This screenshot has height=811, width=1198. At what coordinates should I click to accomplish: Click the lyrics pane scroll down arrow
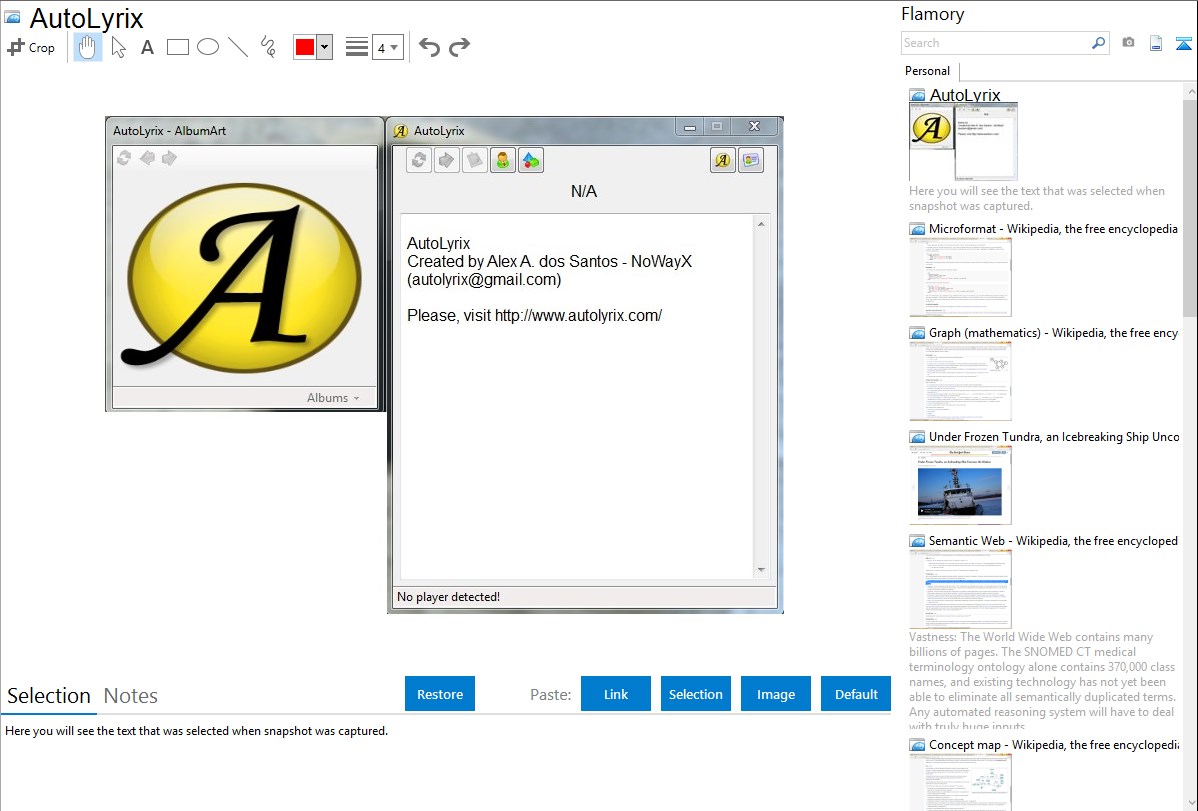[761, 569]
